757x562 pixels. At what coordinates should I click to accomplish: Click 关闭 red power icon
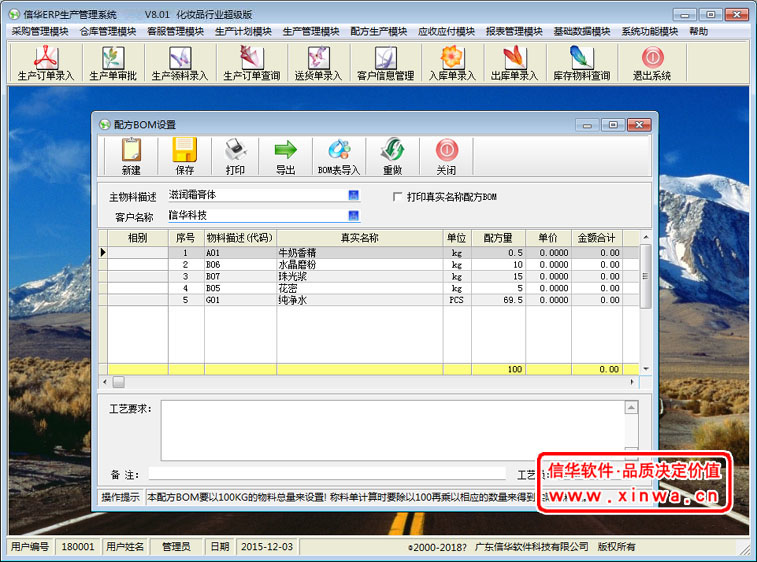click(x=446, y=156)
